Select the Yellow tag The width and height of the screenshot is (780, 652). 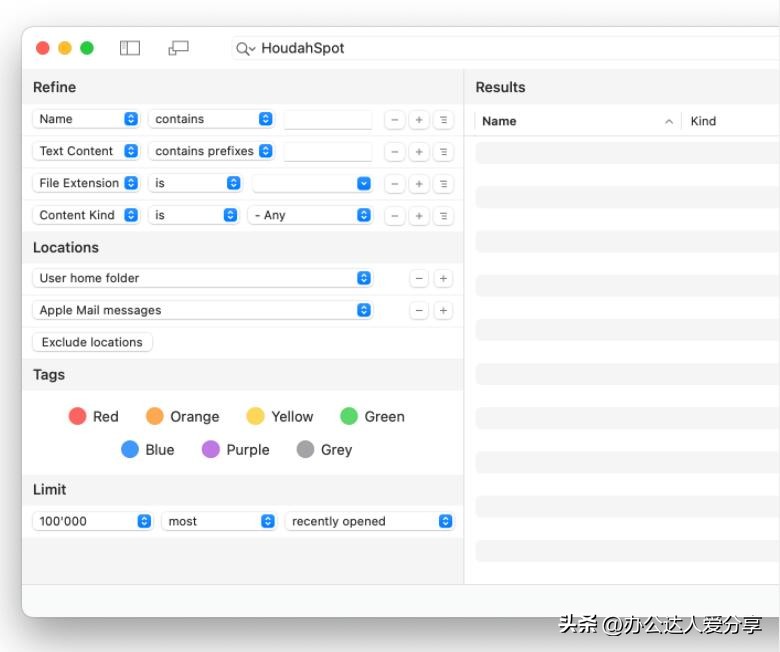(x=280, y=416)
